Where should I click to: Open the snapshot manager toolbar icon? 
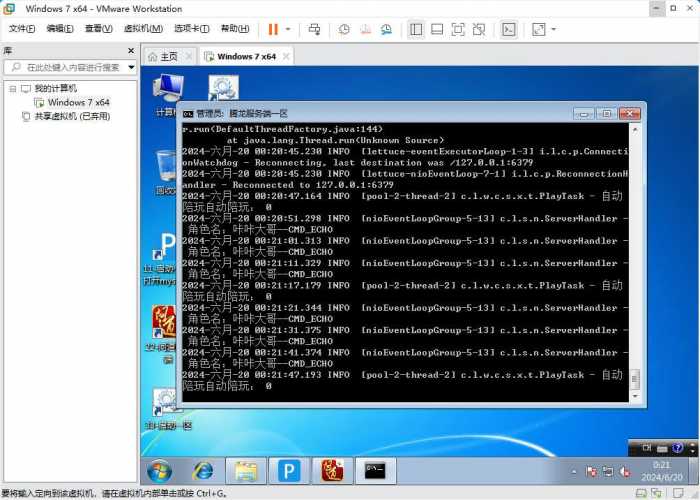[386, 29]
